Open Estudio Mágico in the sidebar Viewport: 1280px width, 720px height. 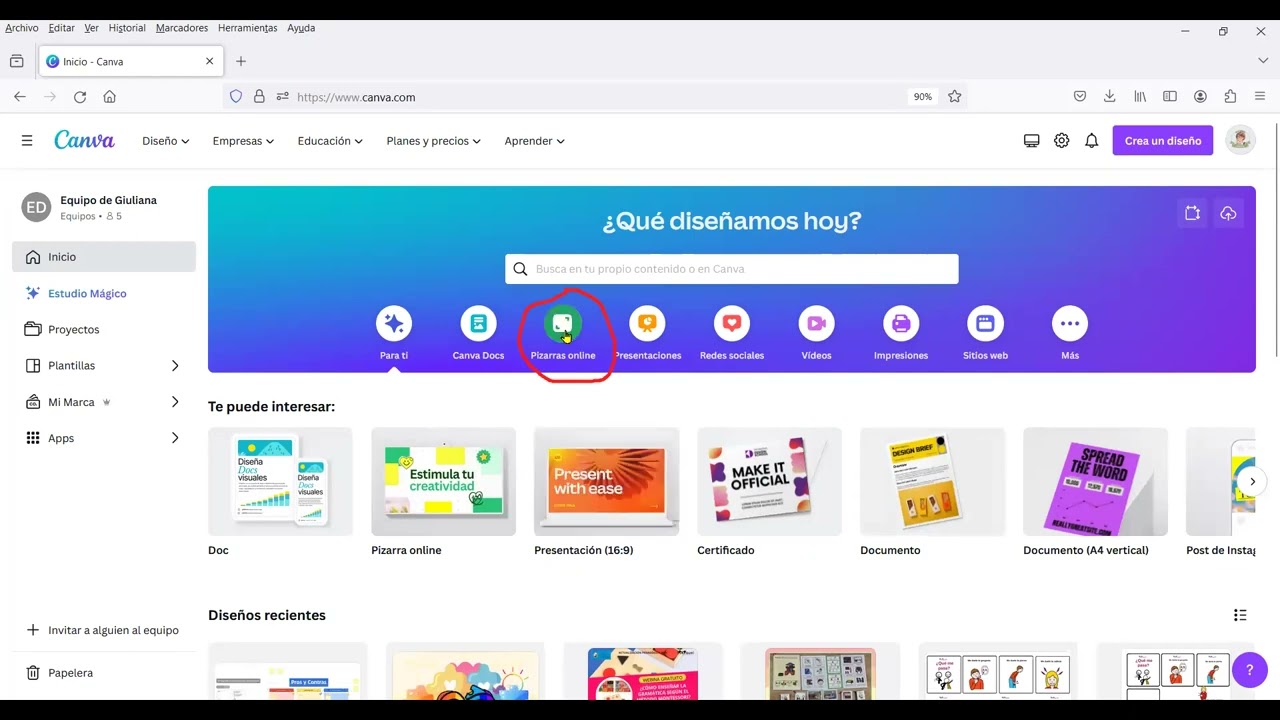click(104, 293)
